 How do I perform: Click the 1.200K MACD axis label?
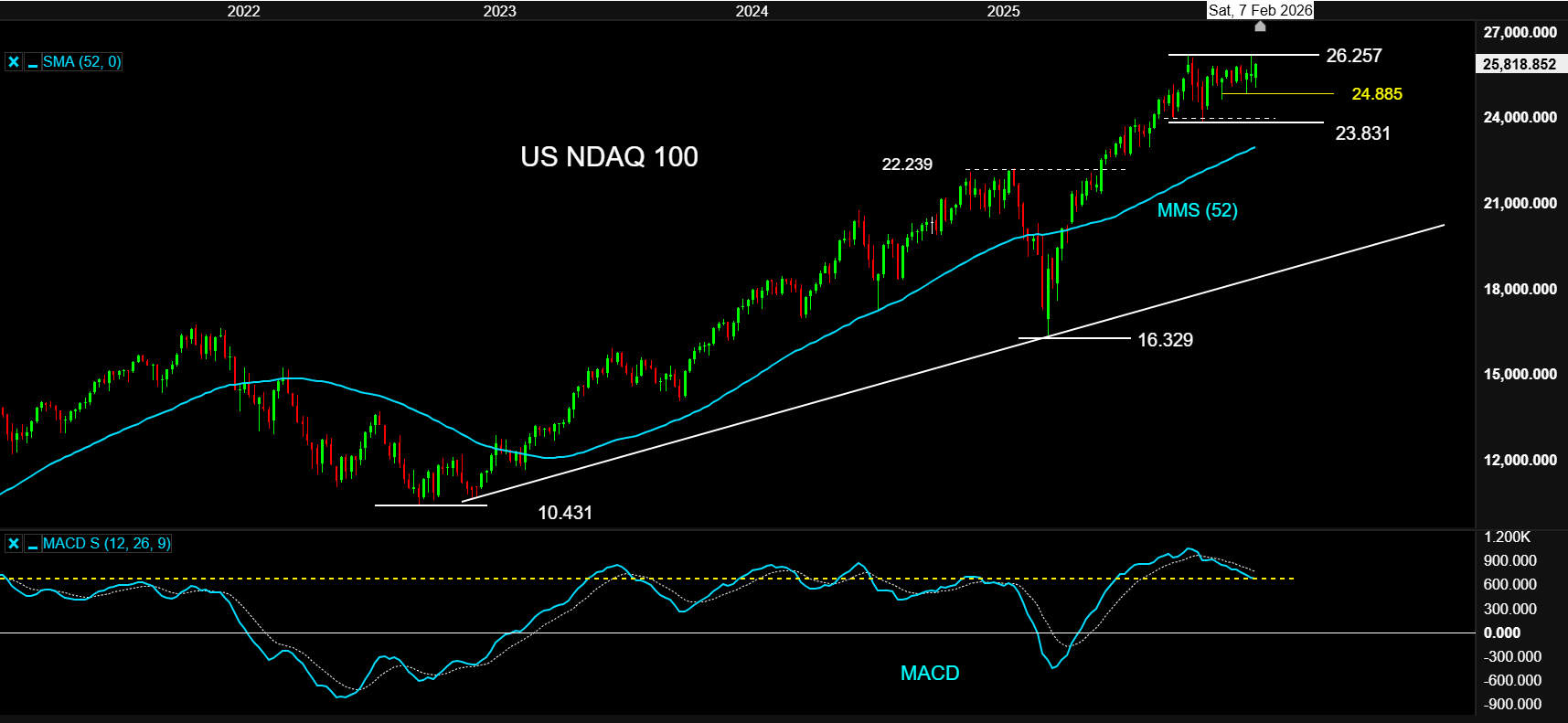click(1507, 537)
